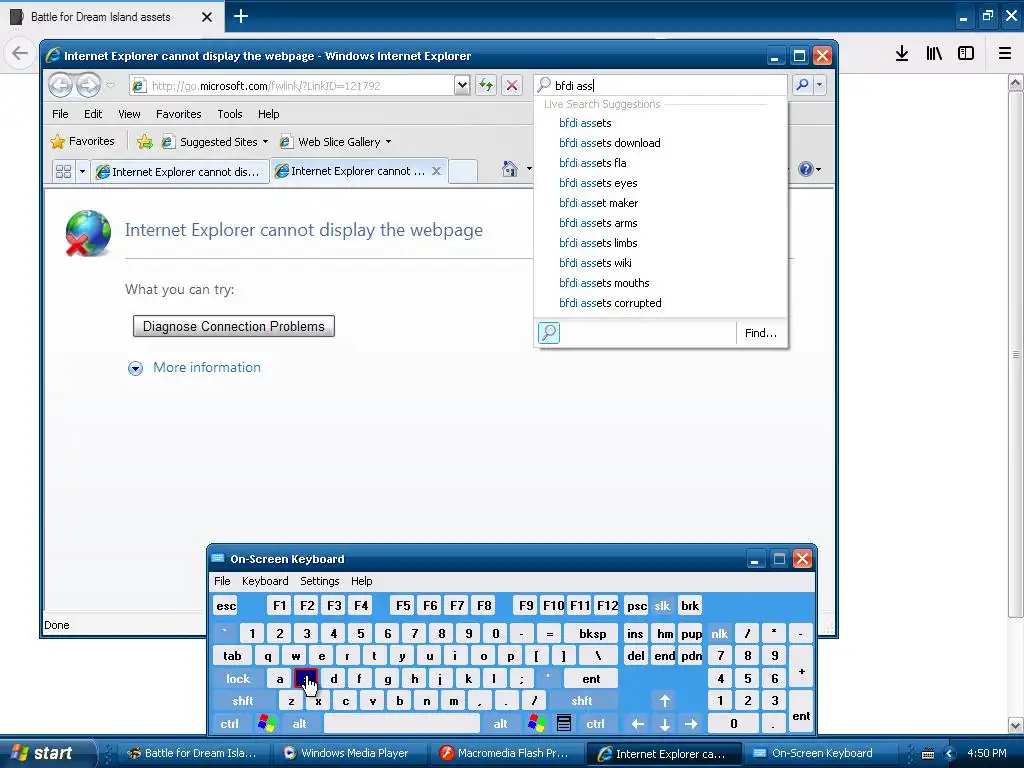Click the Add to Favorites Bar icon

[144, 141]
